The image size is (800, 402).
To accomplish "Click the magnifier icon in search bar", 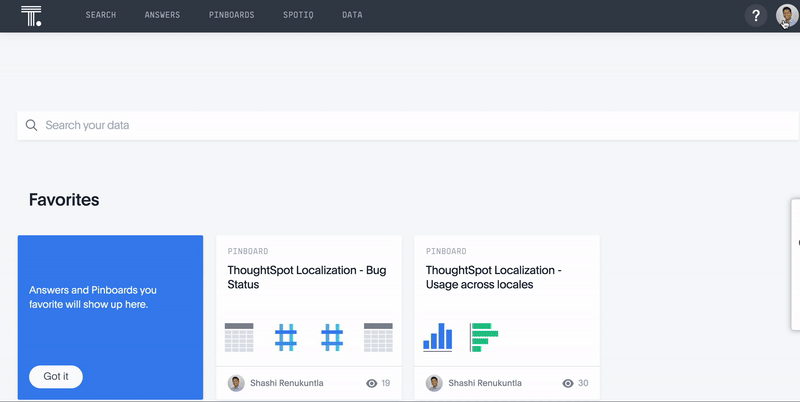I will pos(32,125).
